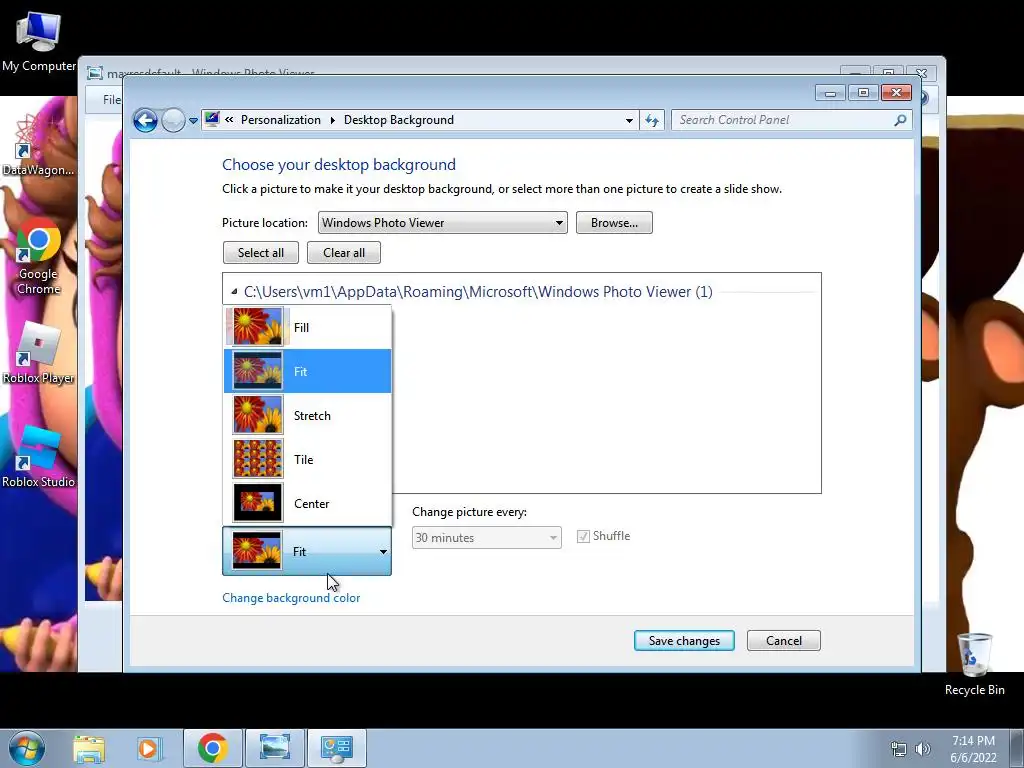Minimize the Desktop Background window
1024x768 pixels.
click(830, 93)
